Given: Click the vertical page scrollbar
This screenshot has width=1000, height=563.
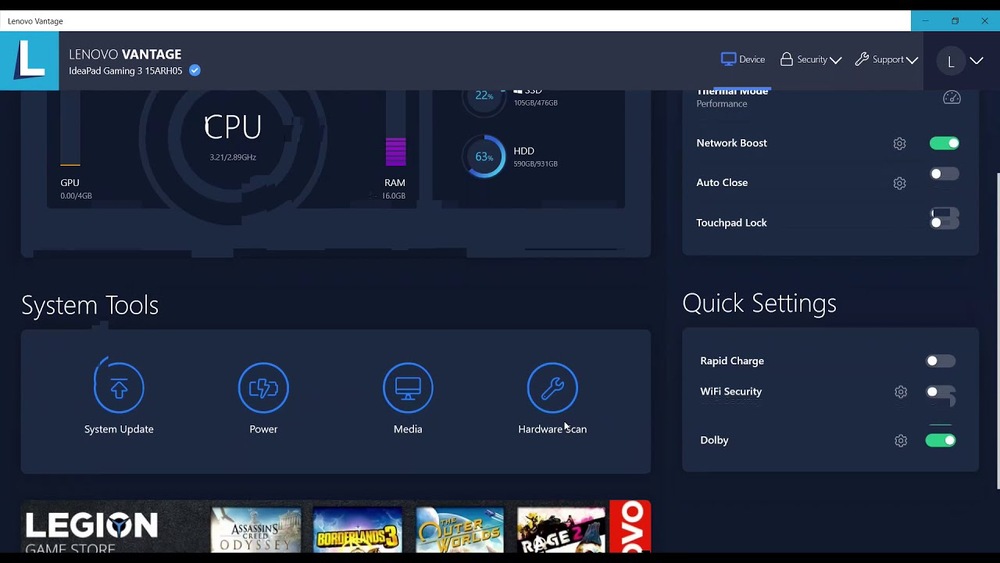Looking at the screenshot, I should [x=997, y=330].
